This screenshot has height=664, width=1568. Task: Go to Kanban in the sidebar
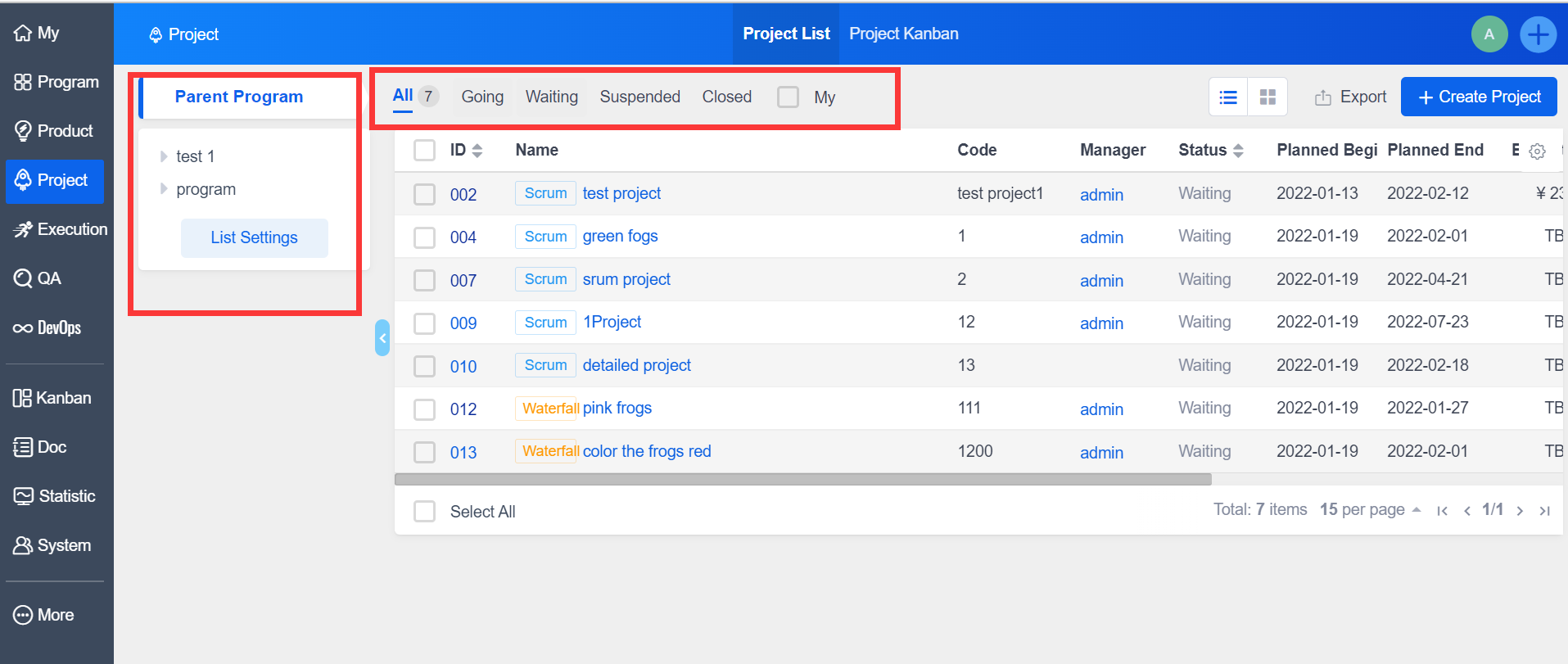[x=52, y=398]
